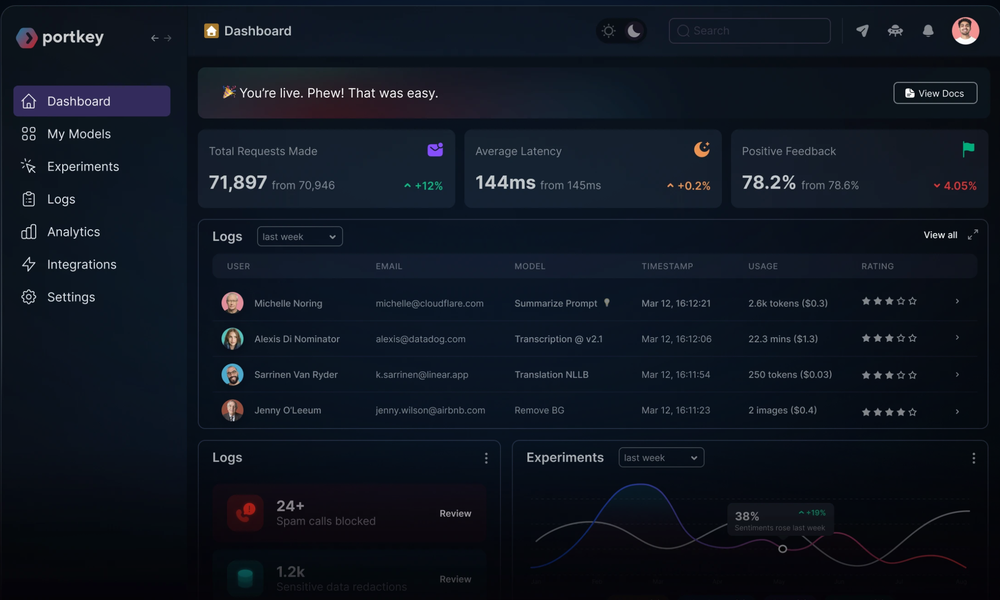Click the UFO icon in the top bar
Viewport: 1000px width, 600px height.
tap(895, 30)
